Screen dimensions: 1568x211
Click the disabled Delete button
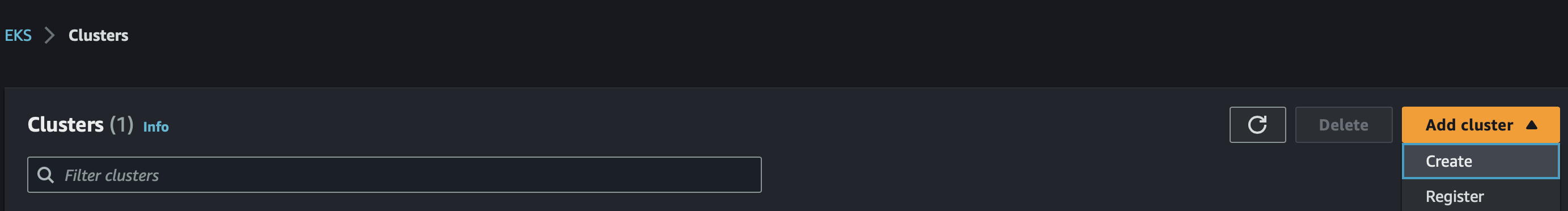click(x=1344, y=124)
